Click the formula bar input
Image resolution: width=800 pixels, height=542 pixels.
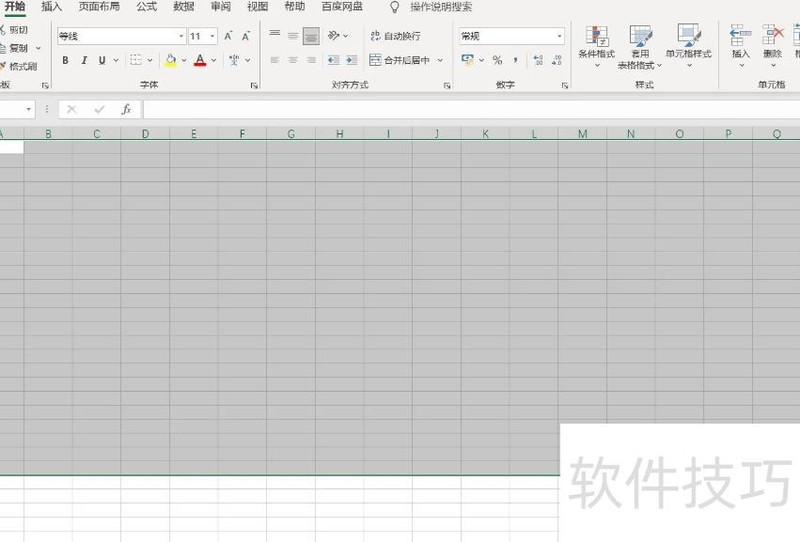[471, 109]
